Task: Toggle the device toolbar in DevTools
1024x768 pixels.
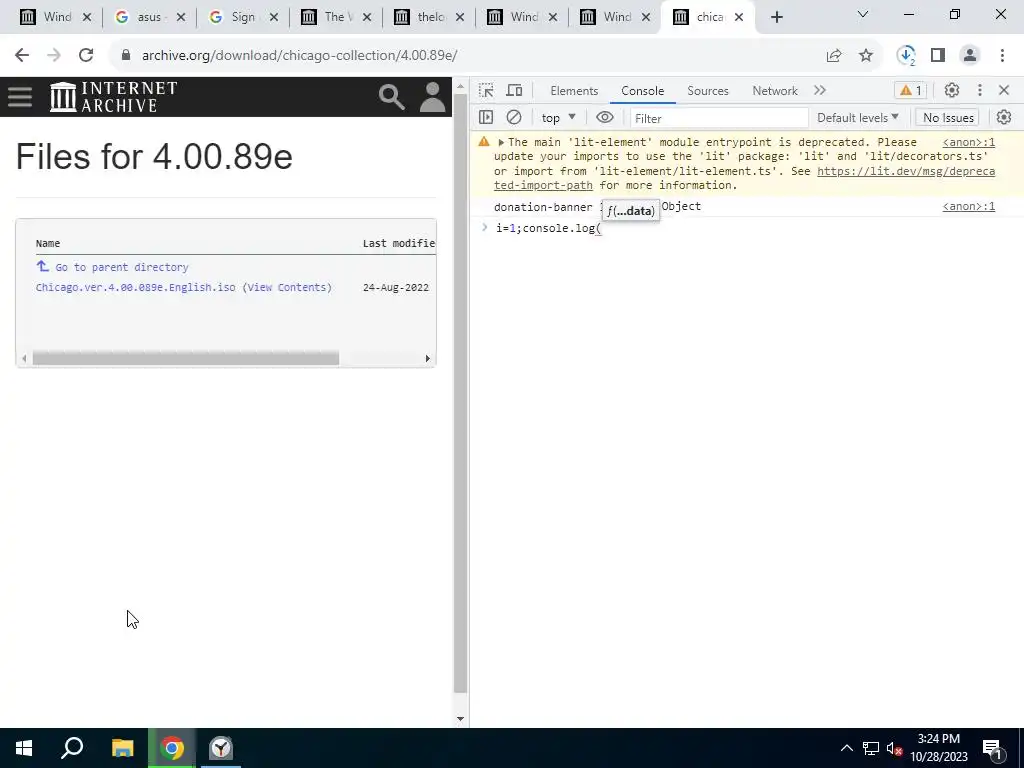Action: tap(515, 91)
